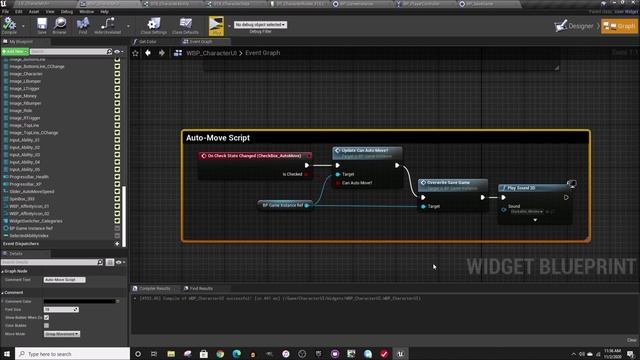
Task: Open the View menu
Action: [50, 11]
